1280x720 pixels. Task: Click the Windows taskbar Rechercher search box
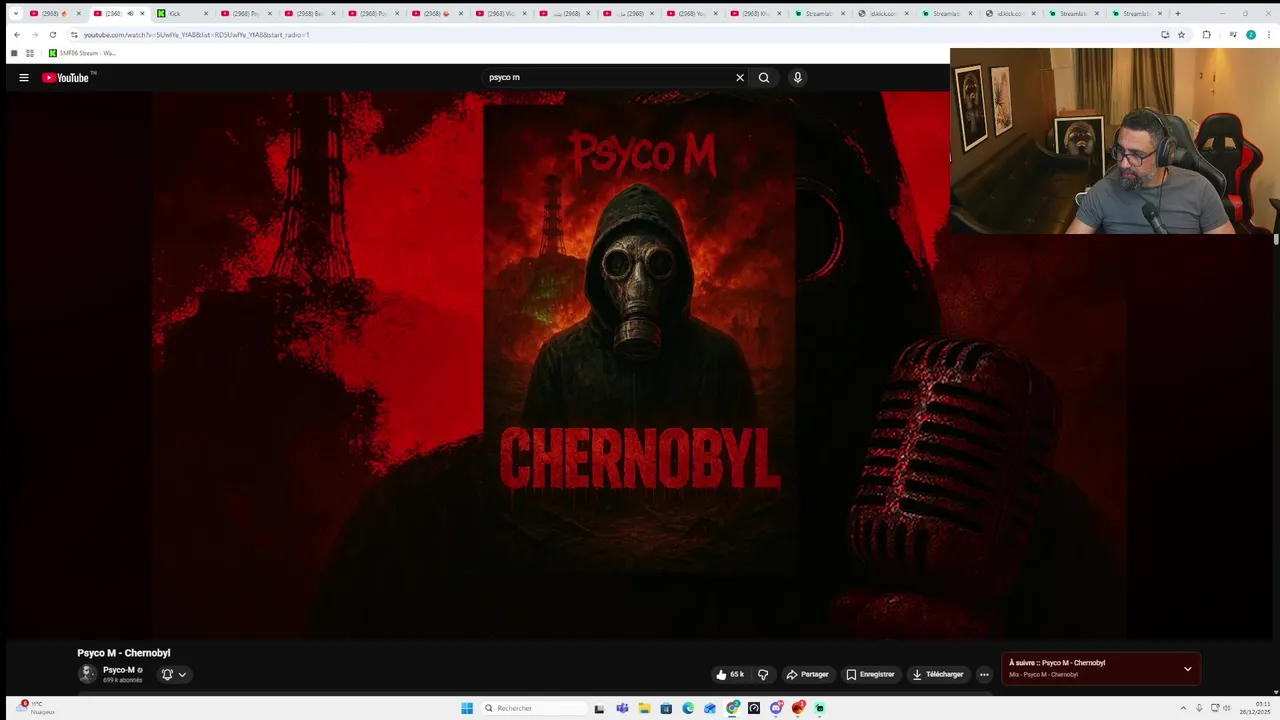(x=535, y=708)
